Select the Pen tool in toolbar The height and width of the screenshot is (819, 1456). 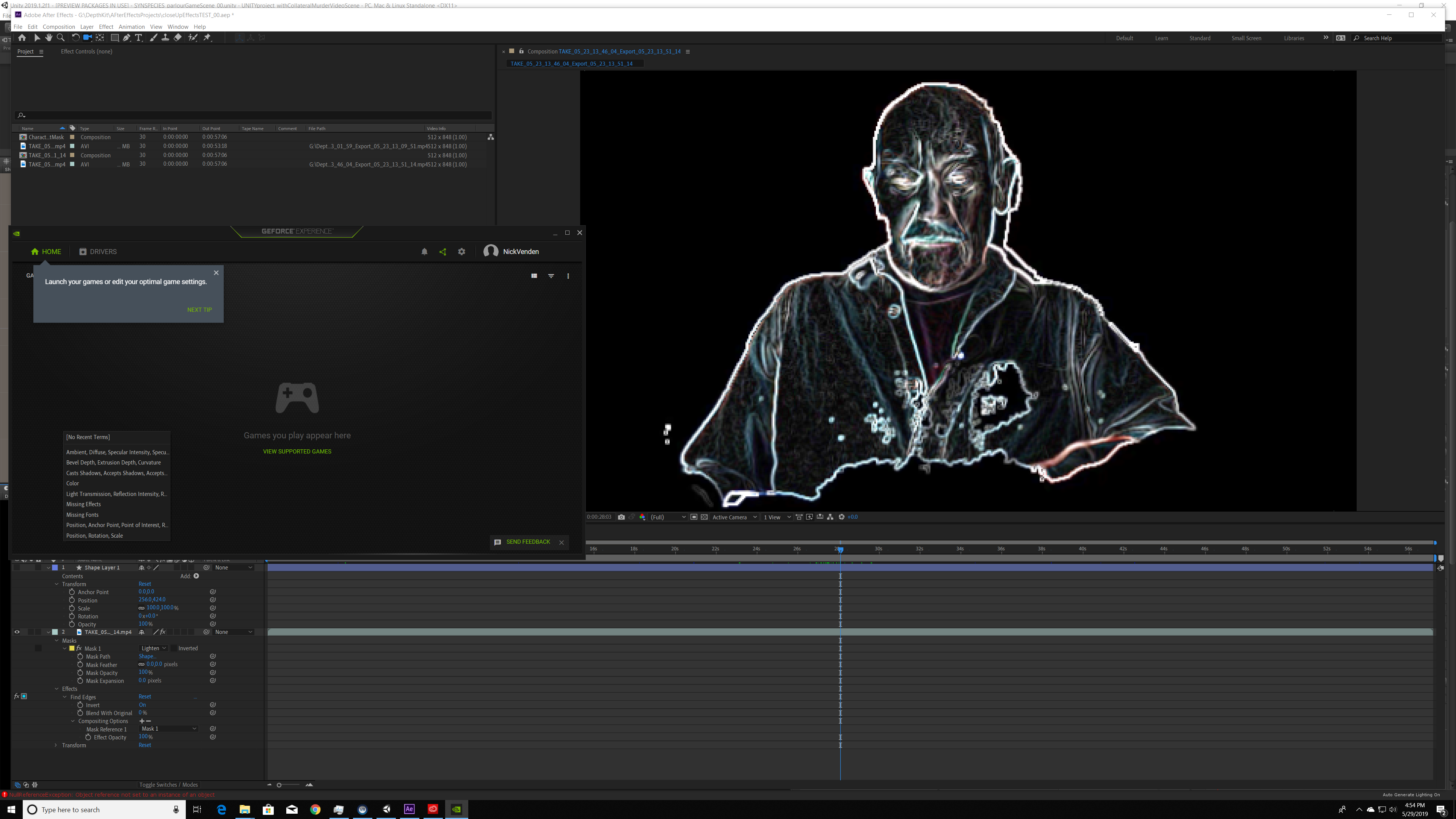[126, 38]
